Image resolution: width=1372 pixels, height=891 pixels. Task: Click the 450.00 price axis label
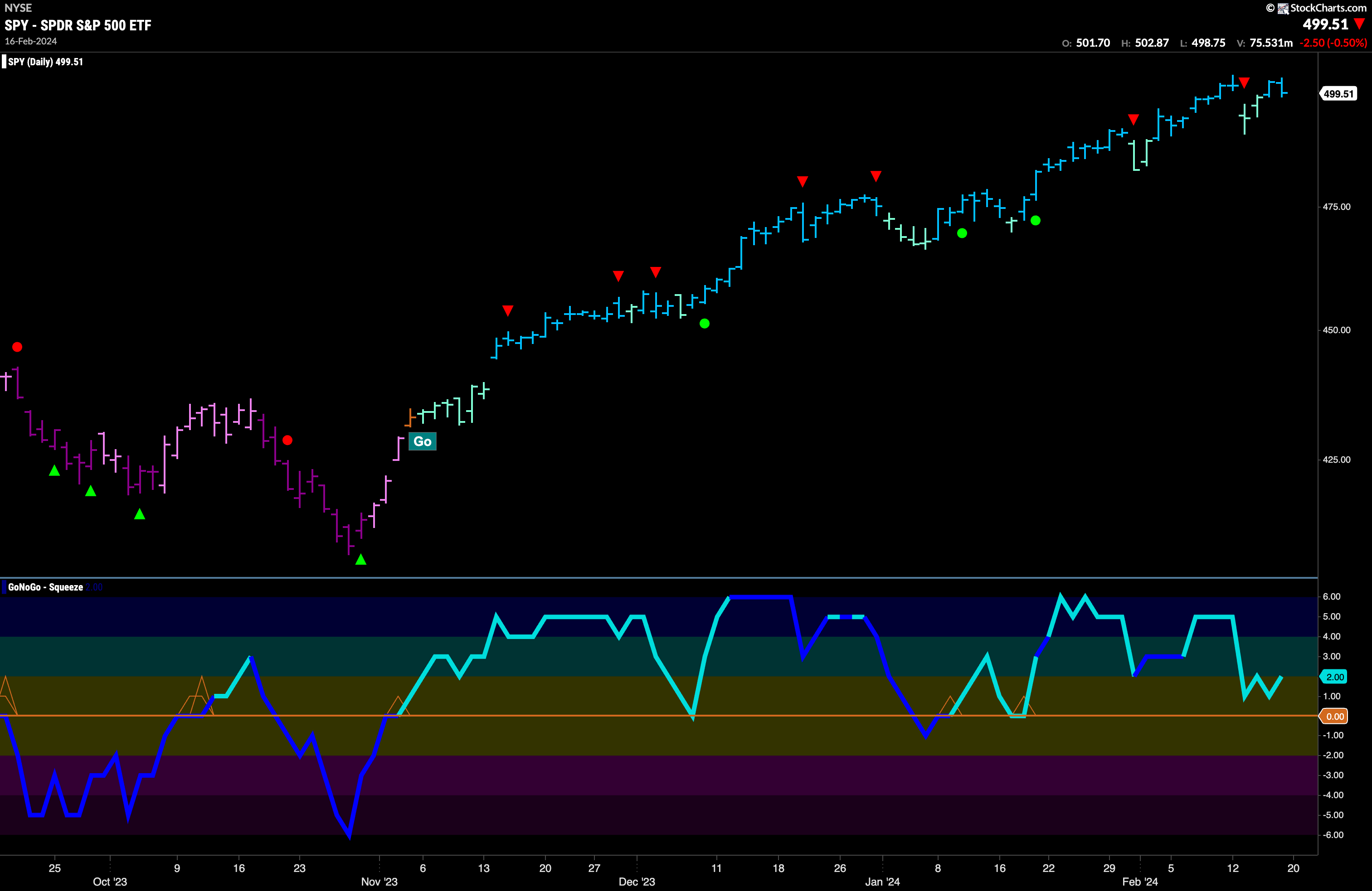coord(1336,330)
